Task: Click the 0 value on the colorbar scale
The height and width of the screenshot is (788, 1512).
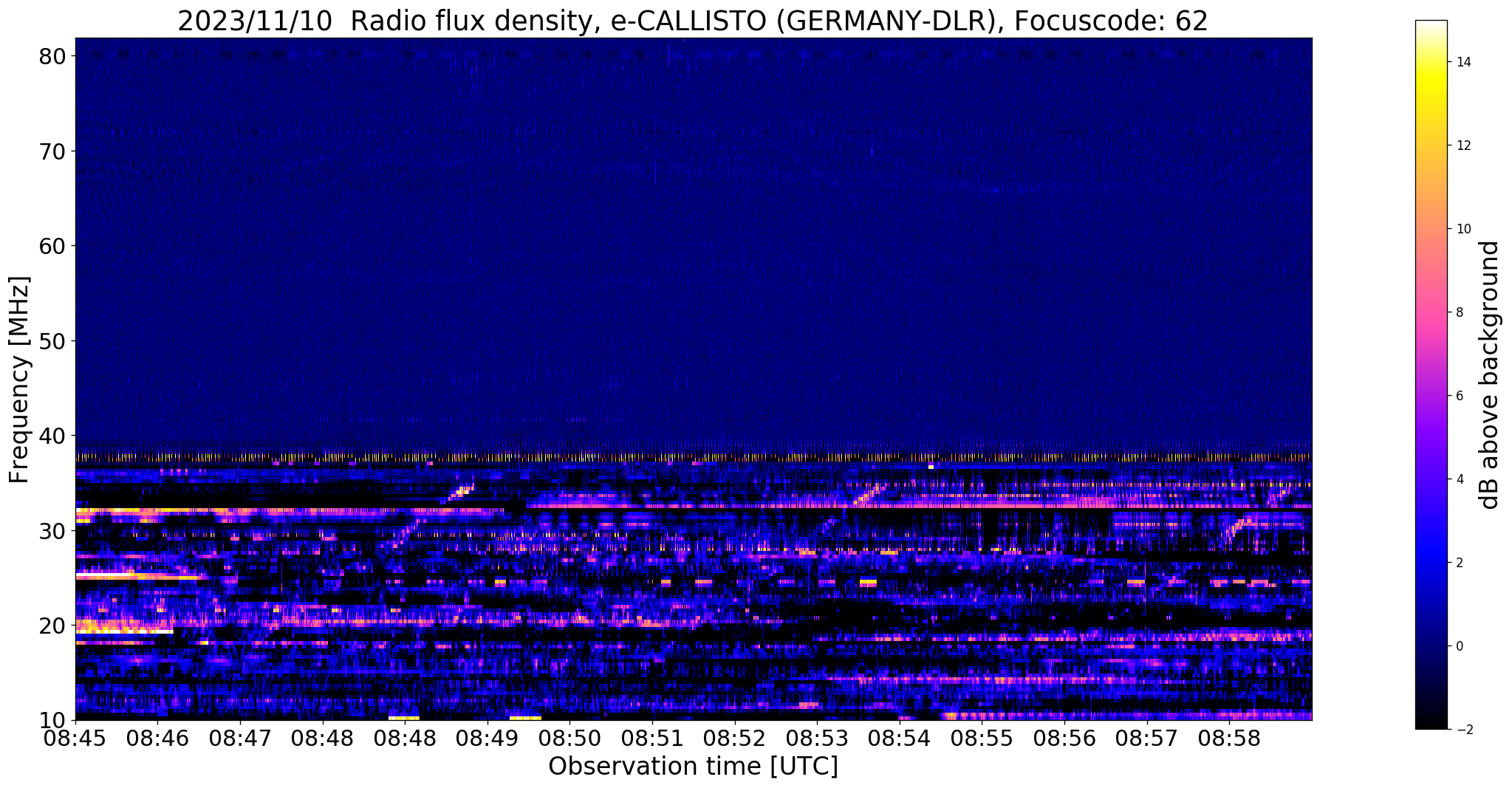Action: click(x=1459, y=646)
